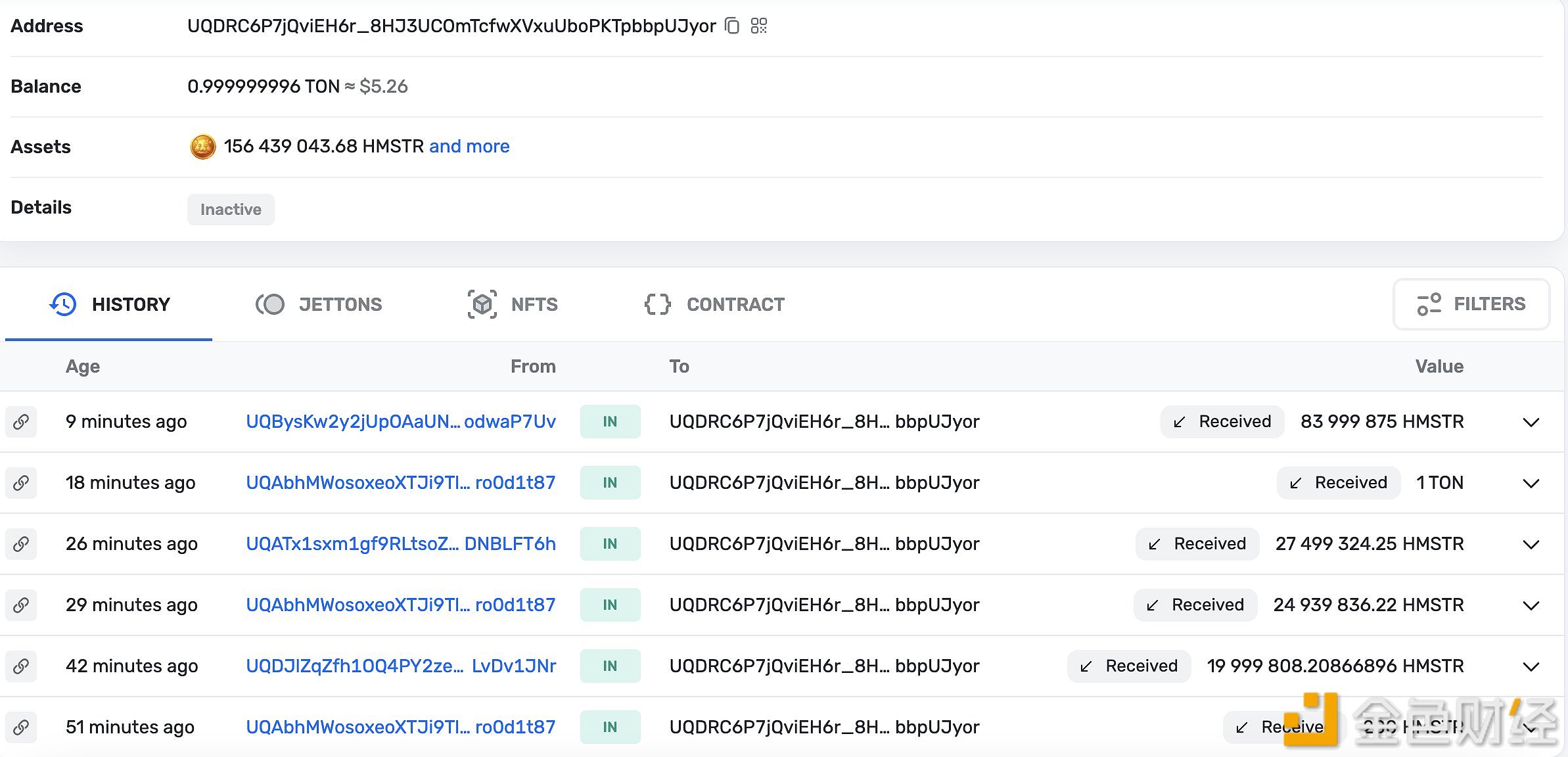
Task: Open sender UQBysKw2y2jUpOAaUN… odwaP7Uv address
Action: pyautogui.click(x=401, y=421)
